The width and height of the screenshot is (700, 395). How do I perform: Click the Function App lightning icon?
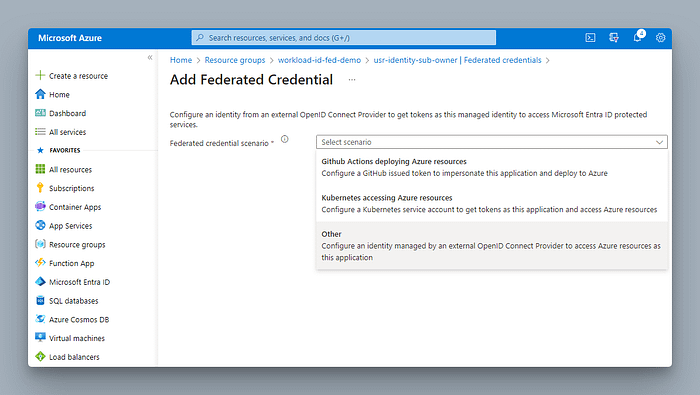point(40,262)
